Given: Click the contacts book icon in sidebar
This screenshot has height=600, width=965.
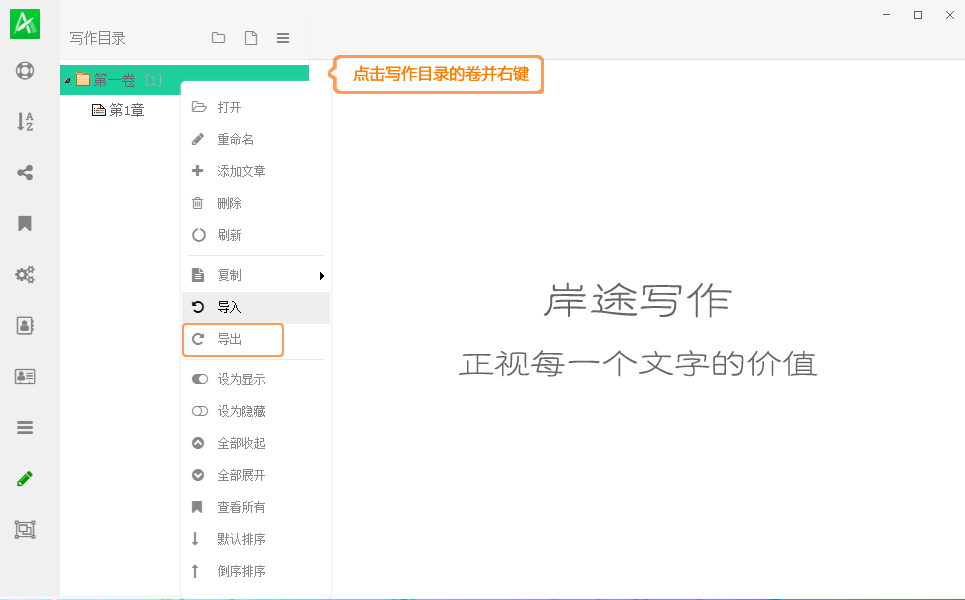Looking at the screenshot, I should (25, 325).
